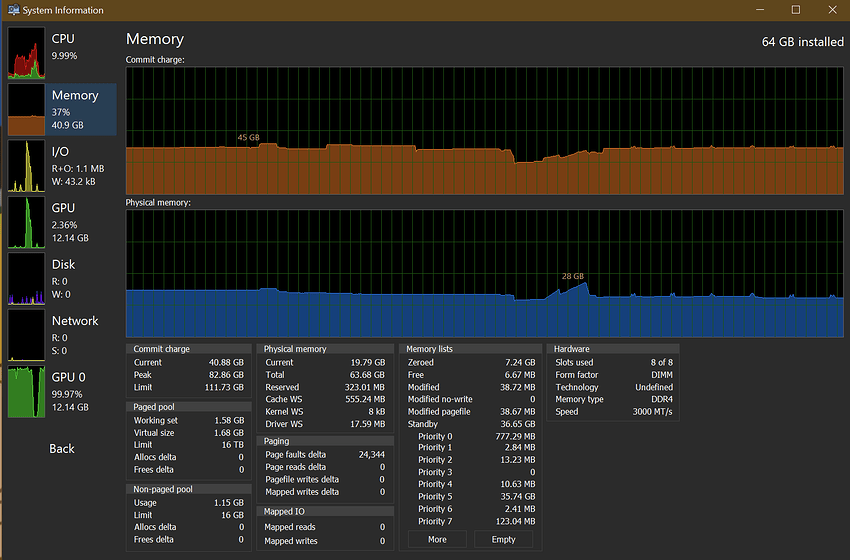Open the Disk activity graph thumbnail
The width and height of the screenshot is (850, 560).
(x=27, y=279)
